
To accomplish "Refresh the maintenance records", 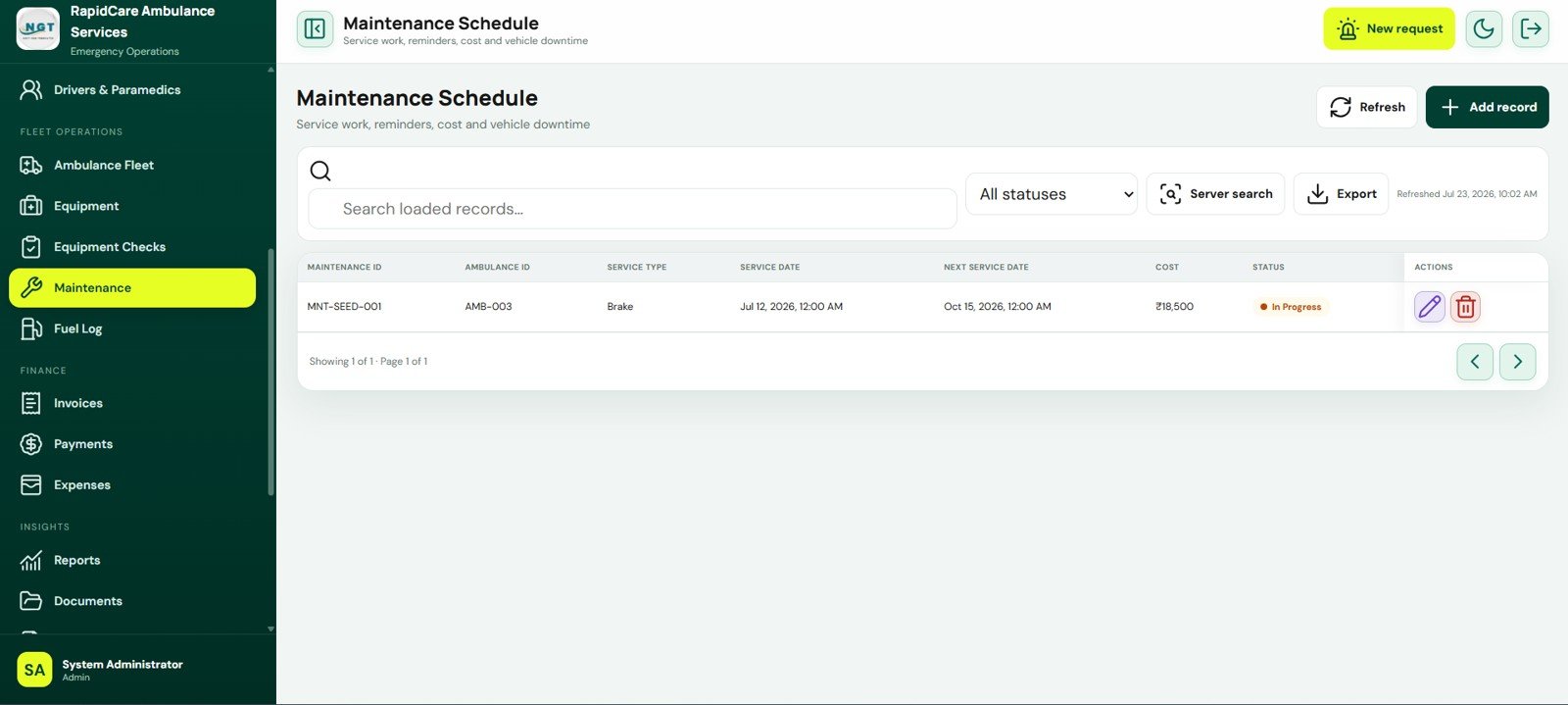I will 1366,107.
